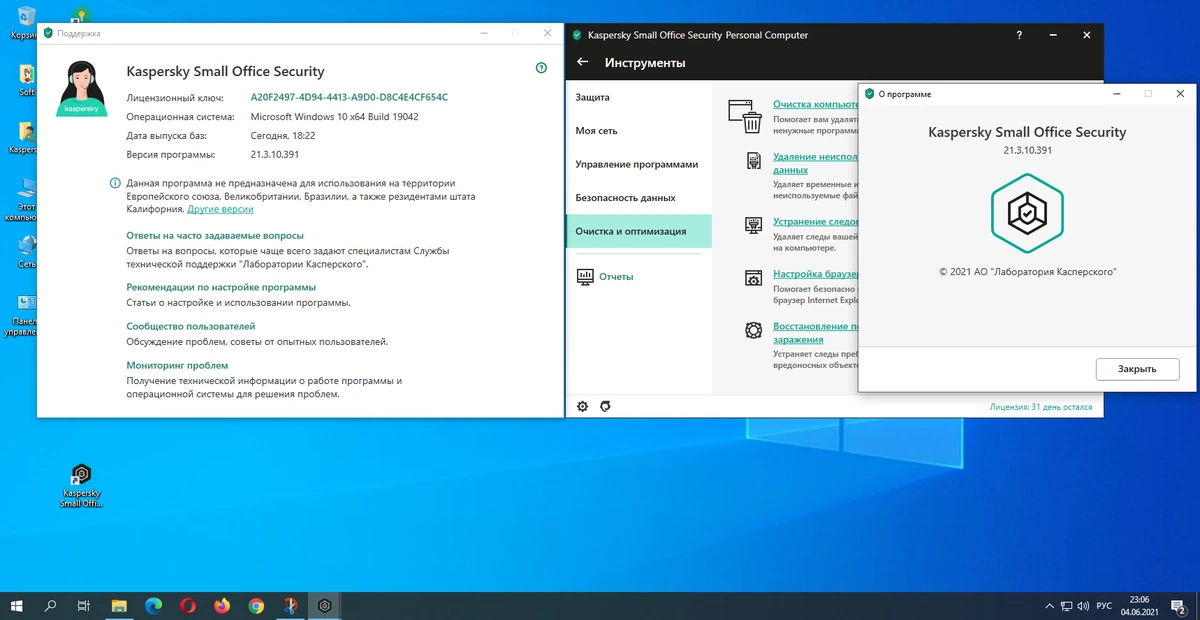This screenshot has height=620, width=1200.
Task: Click the support headset icon beside the gear
Action: click(605, 406)
